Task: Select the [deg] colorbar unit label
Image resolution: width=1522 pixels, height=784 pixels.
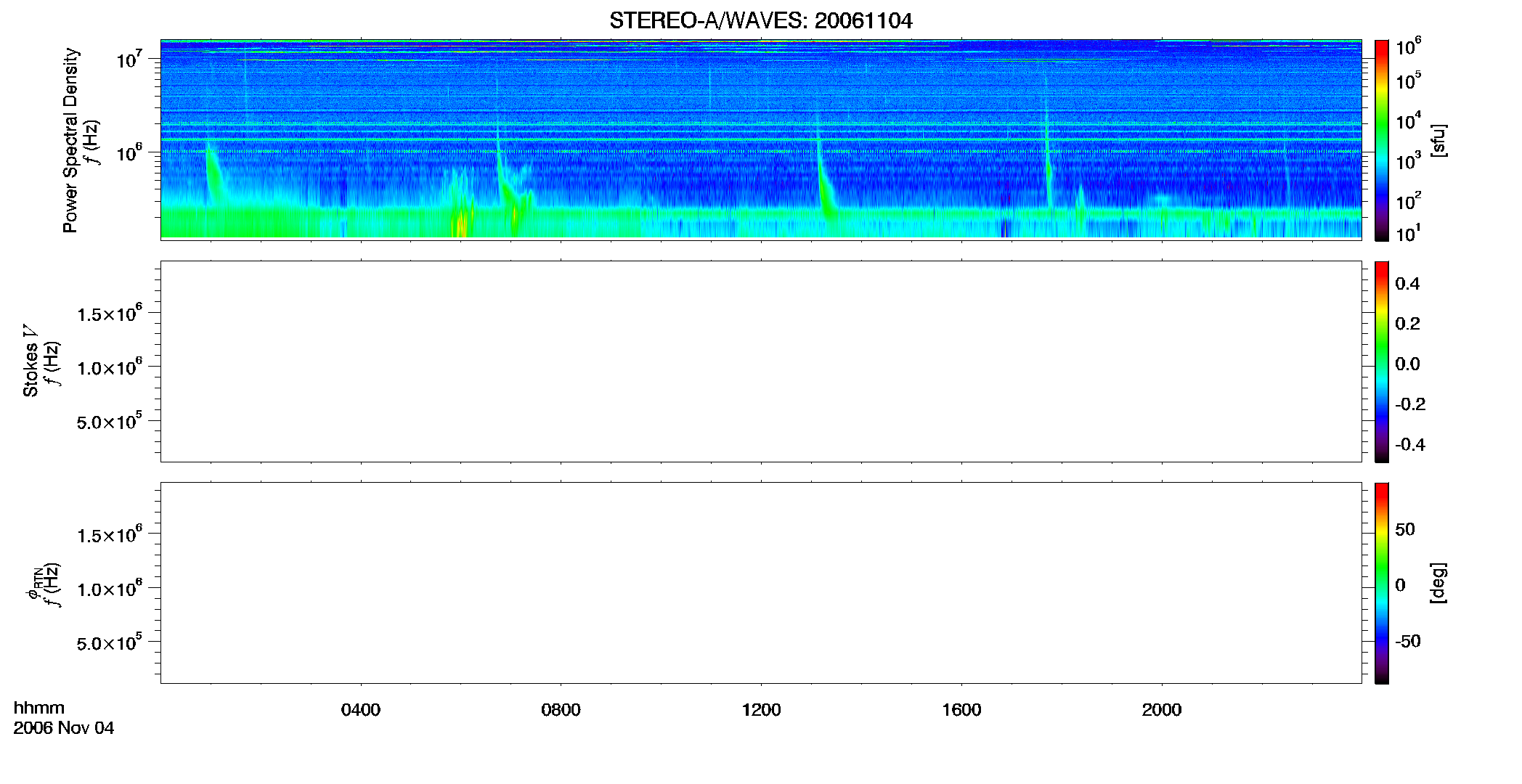Action: (x=1438, y=583)
